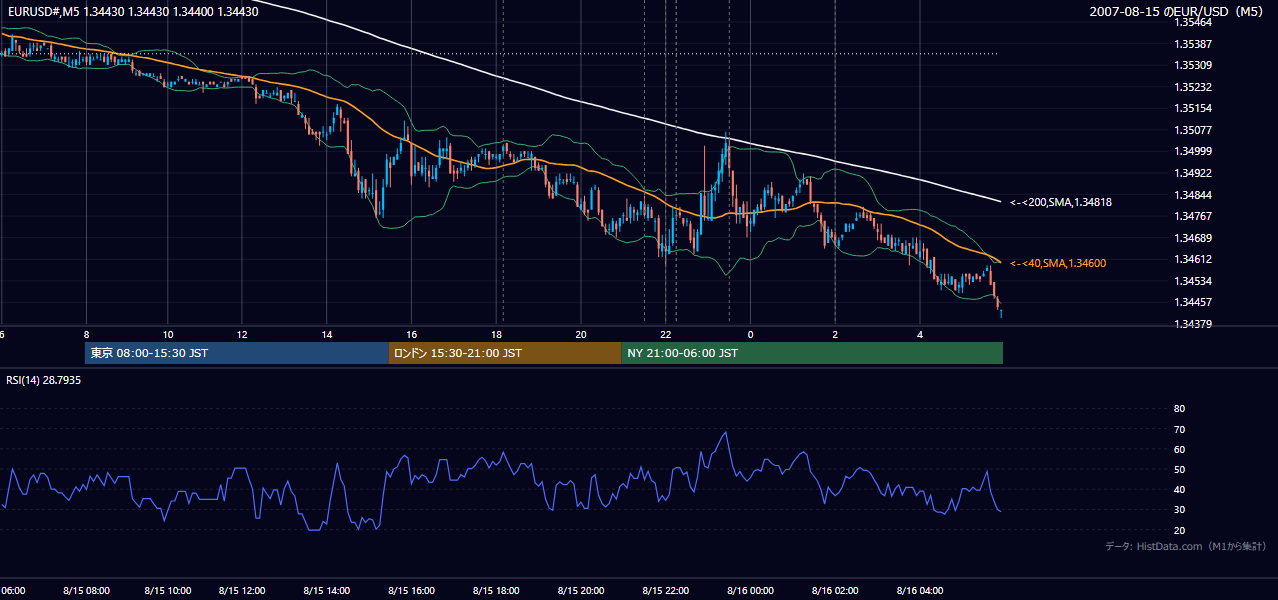Click RSI level 60 on scale
The width and height of the screenshot is (1278, 600).
(1179, 449)
